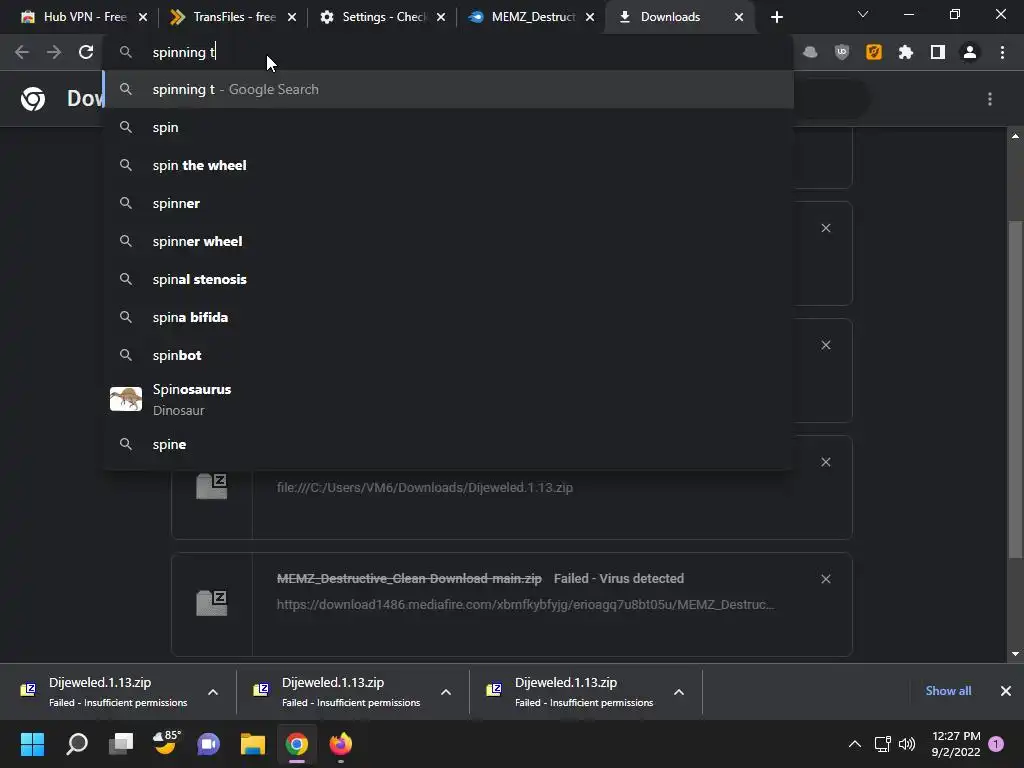Choose 'spin the wheel' suggestion
Image resolution: width=1024 pixels, height=768 pixels.
coord(448,165)
